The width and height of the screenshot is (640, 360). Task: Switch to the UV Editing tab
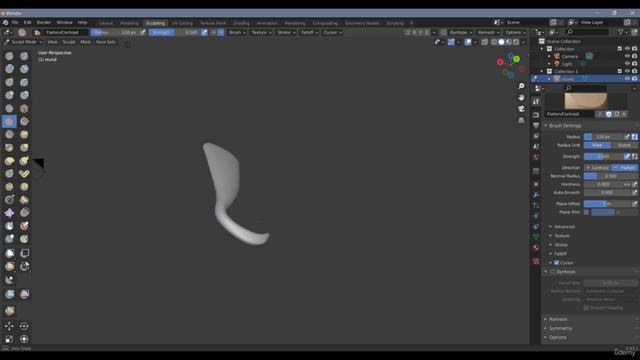click(182, 23)
